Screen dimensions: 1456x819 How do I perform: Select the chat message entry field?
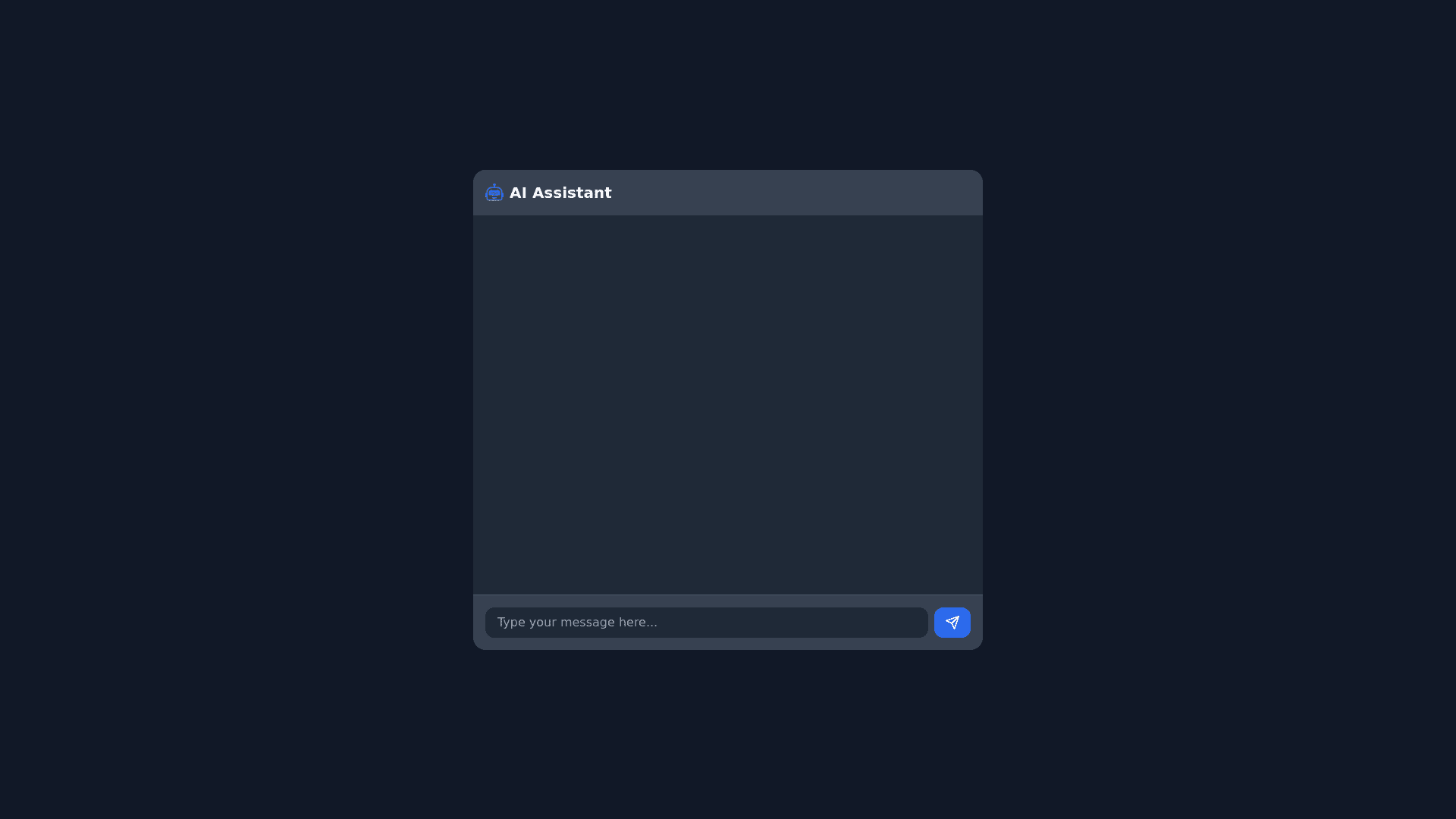(x=706, y=623)
